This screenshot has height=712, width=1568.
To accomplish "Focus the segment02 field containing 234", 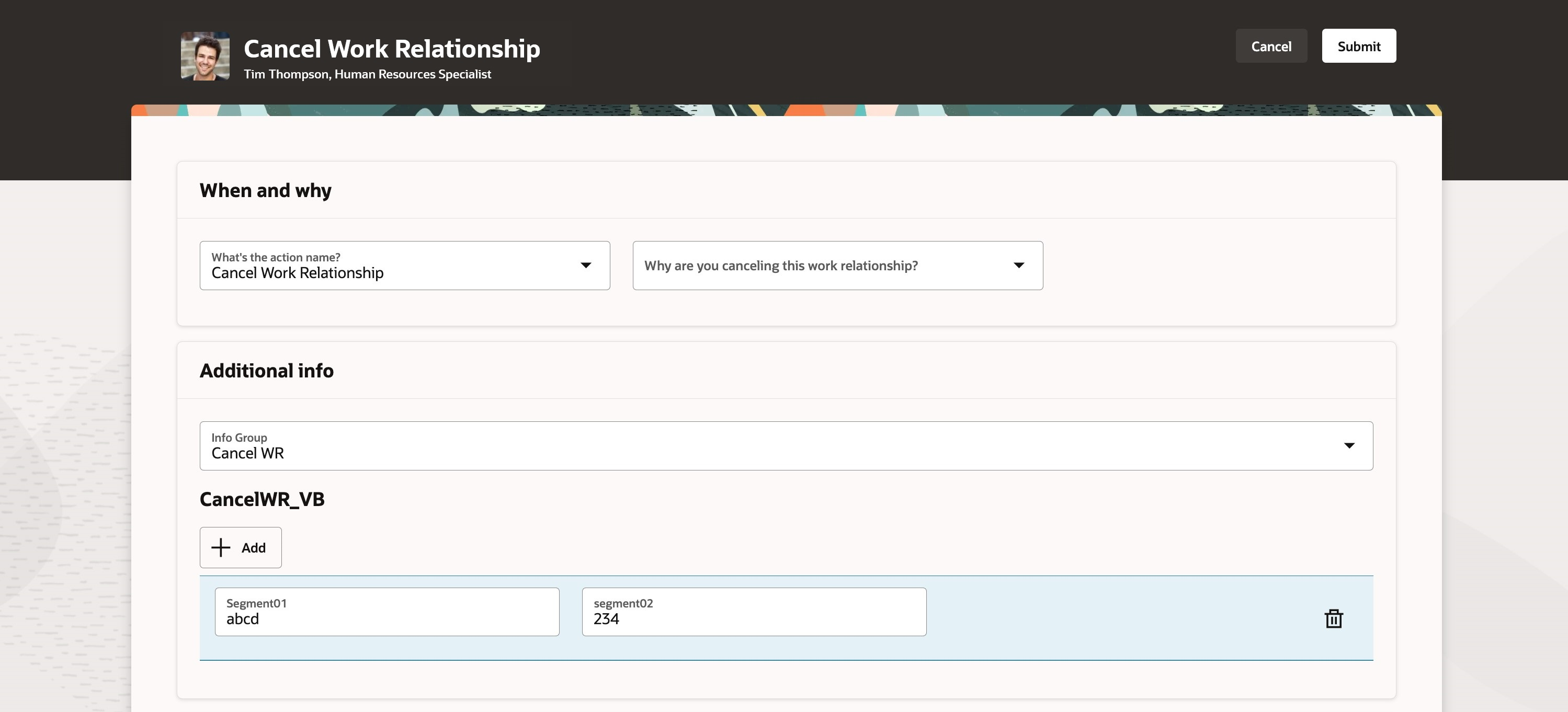I will (754, 612).
